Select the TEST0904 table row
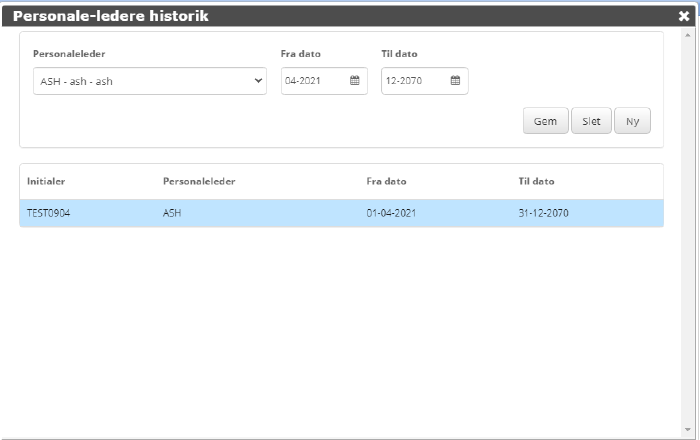Viewport: 700px width, 440px height. point(48,213)
